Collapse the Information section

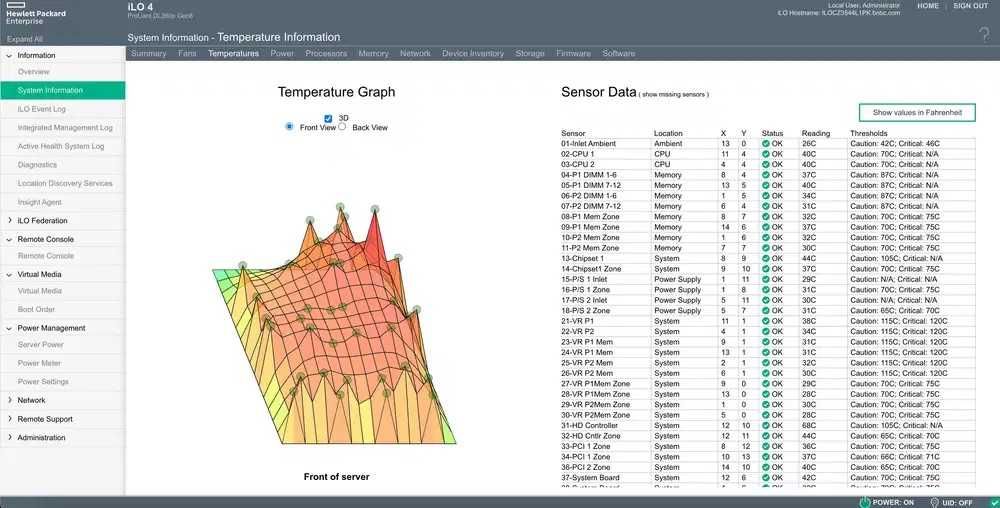9,55
